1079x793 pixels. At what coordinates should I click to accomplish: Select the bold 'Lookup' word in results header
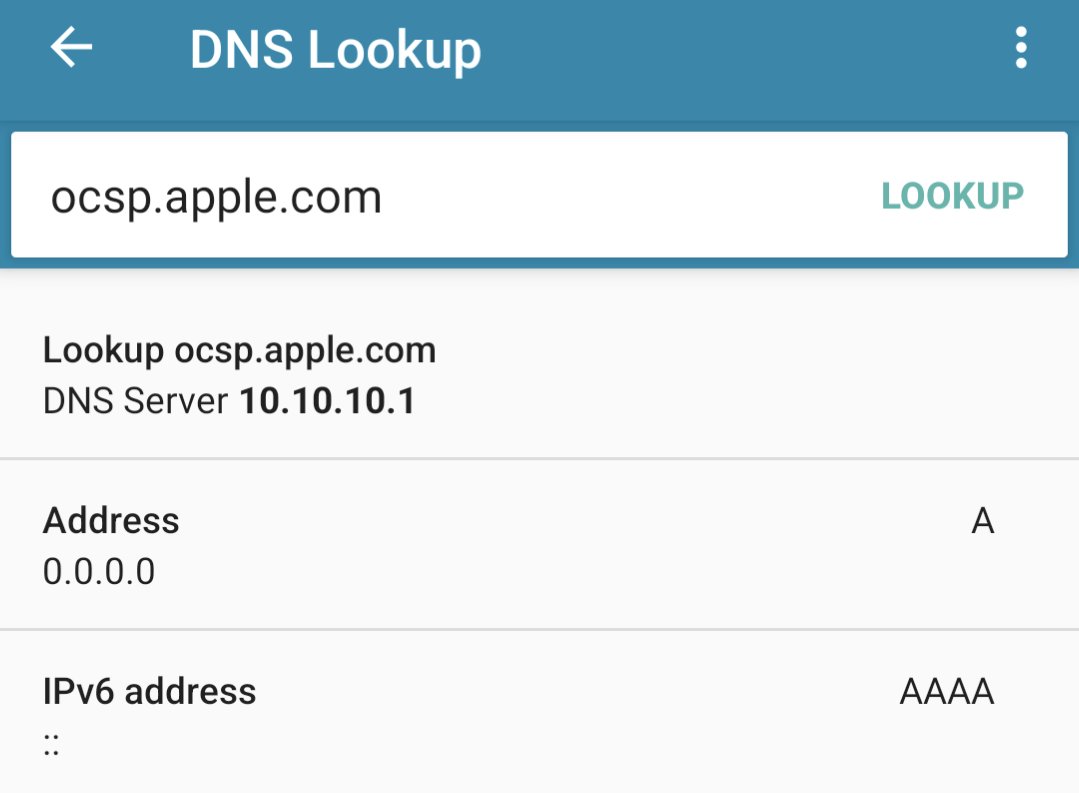[103, 351]
